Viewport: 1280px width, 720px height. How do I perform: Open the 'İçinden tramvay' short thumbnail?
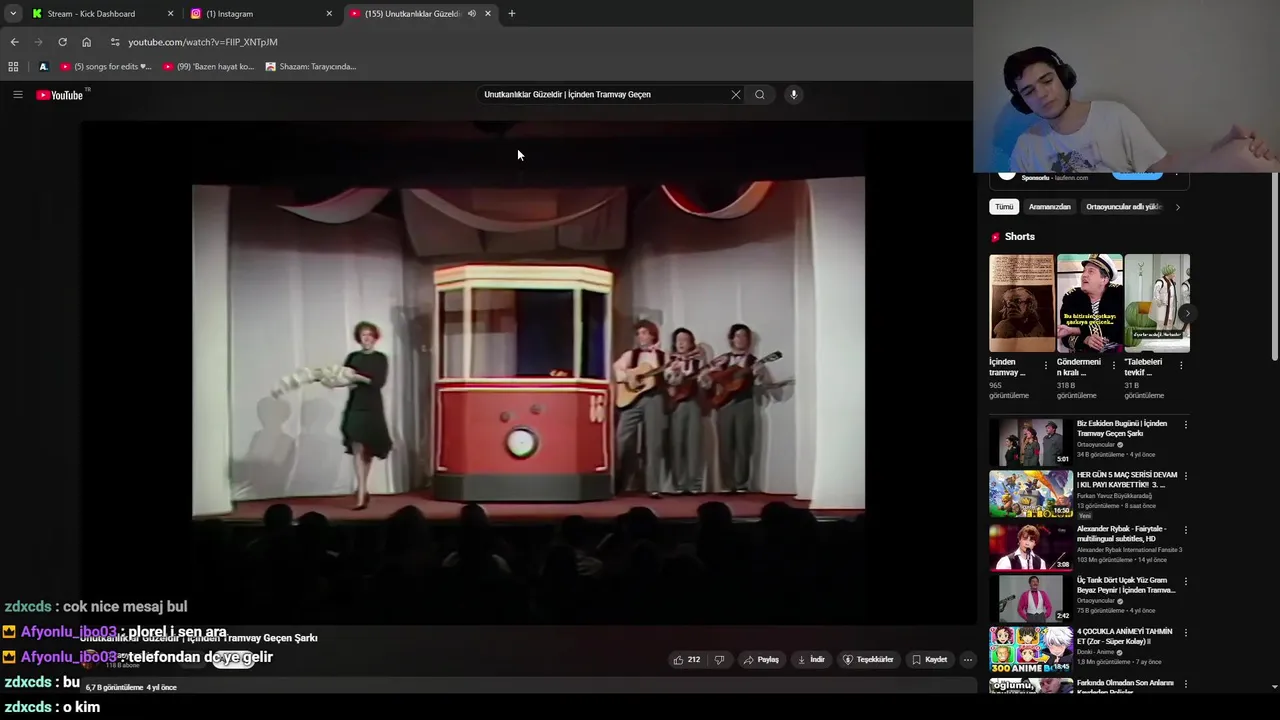pos(1022,303)
